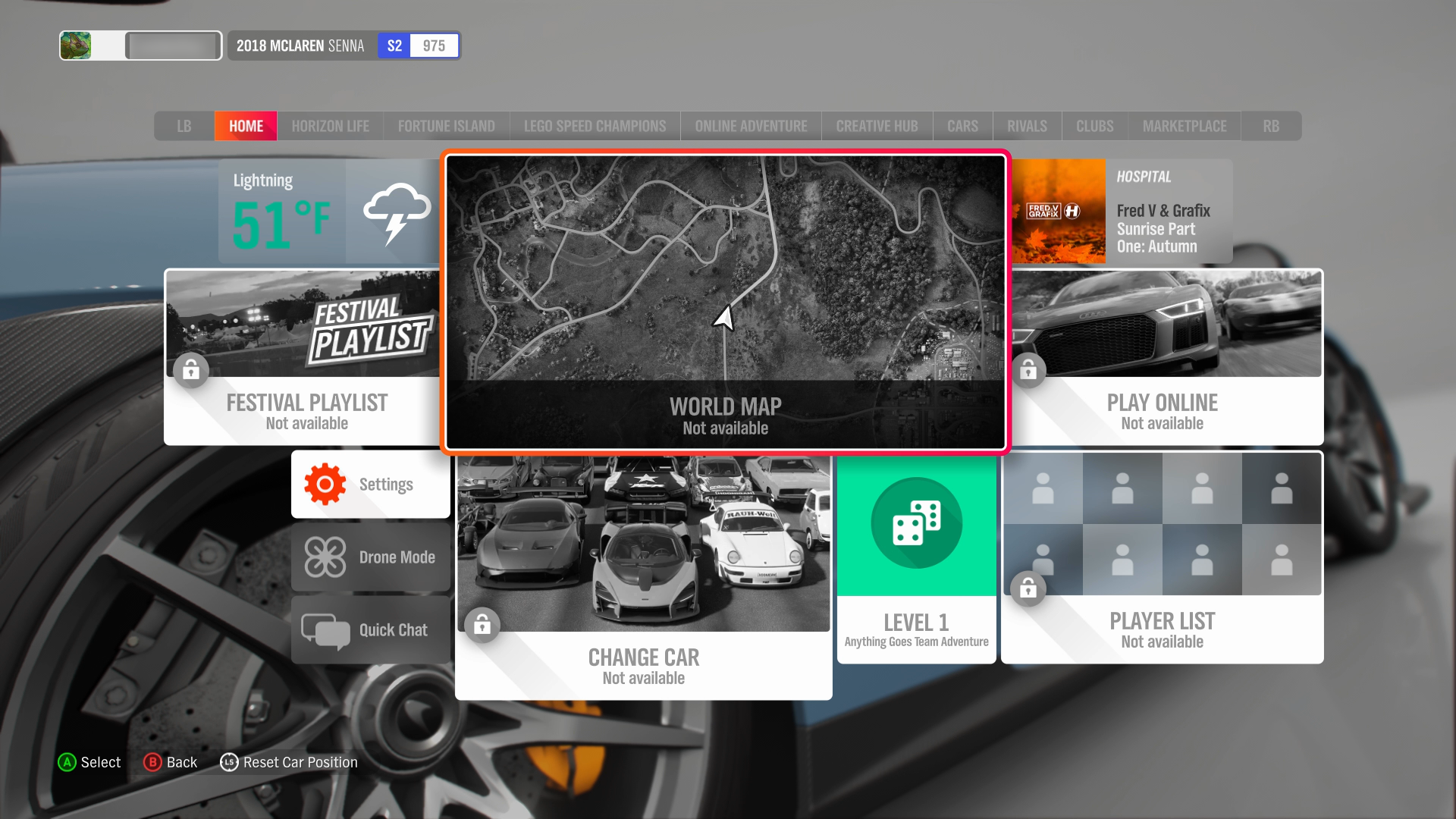This screenshot has width=1456, height=819.
Task: Open Play Online panel
Action: coord(1163,356)
